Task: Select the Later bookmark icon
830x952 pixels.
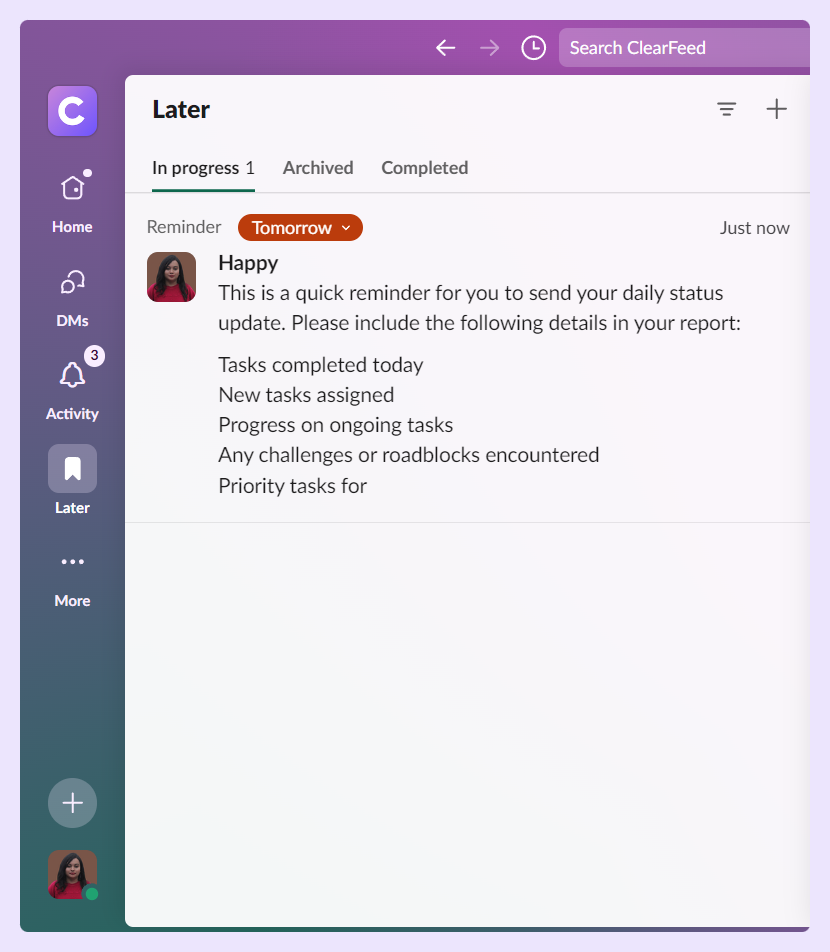Action: click(x=72, y=468)
